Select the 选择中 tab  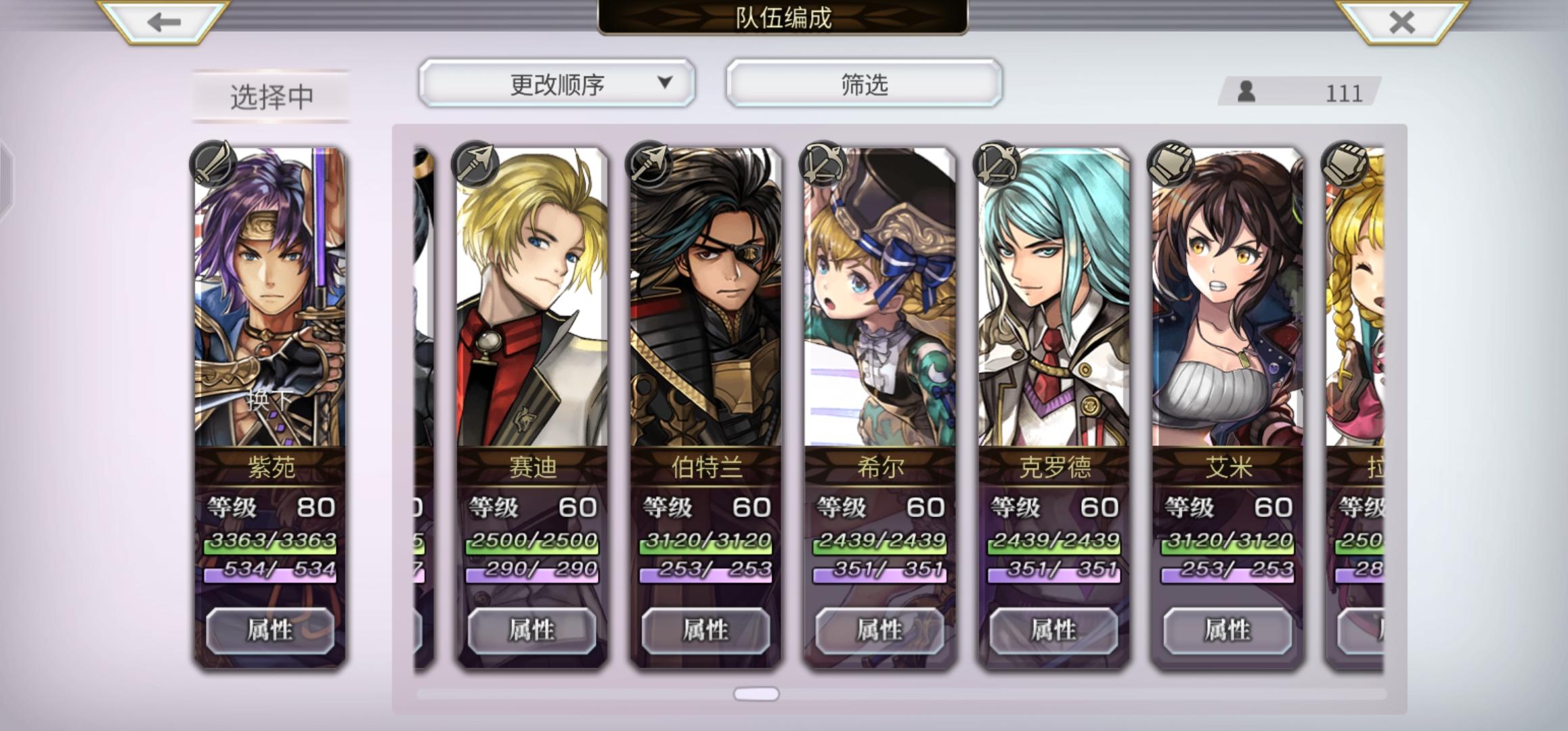pos(271,96)
